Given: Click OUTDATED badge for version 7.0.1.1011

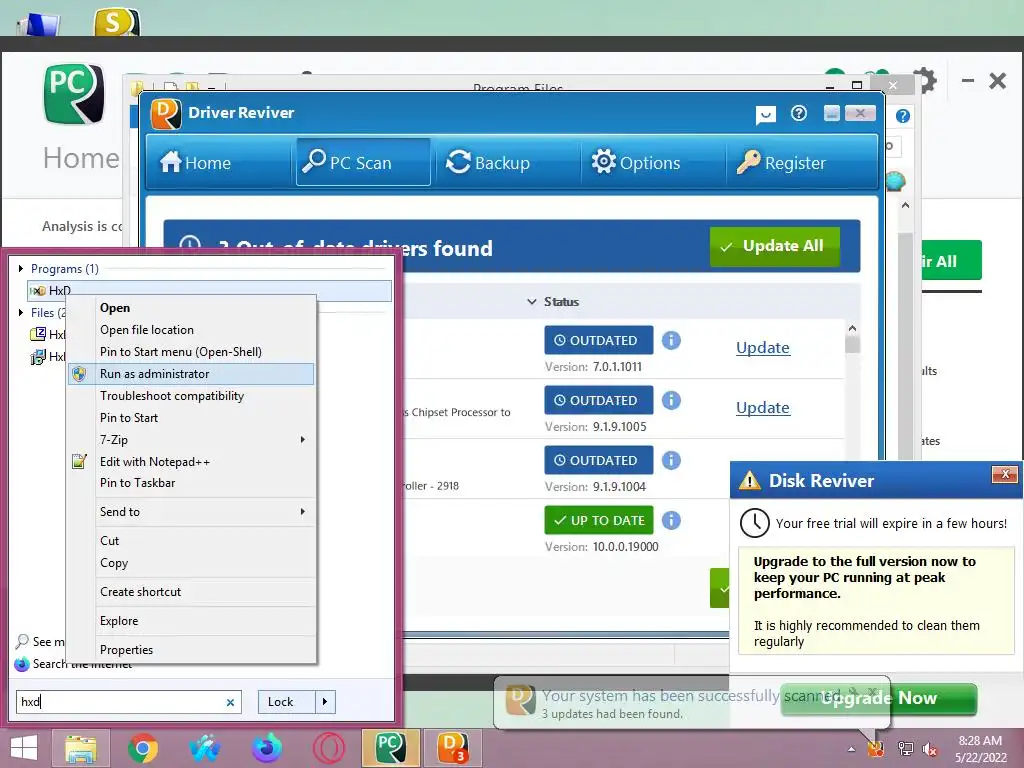Looking at the screenshot, I should click(599, 340).
